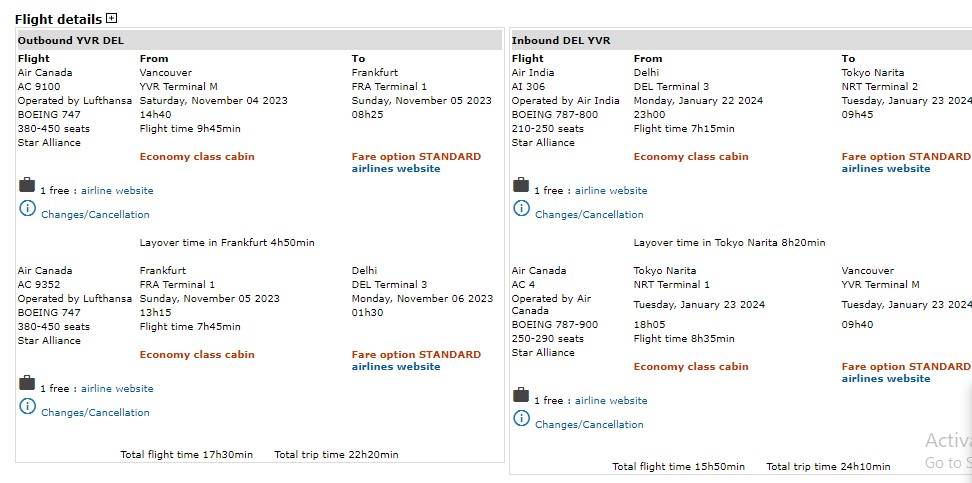Screen dimensions: 972x483
Task: Click info icon beside AI 306 Changes/Cancellation
Action: tap(521, 209)
